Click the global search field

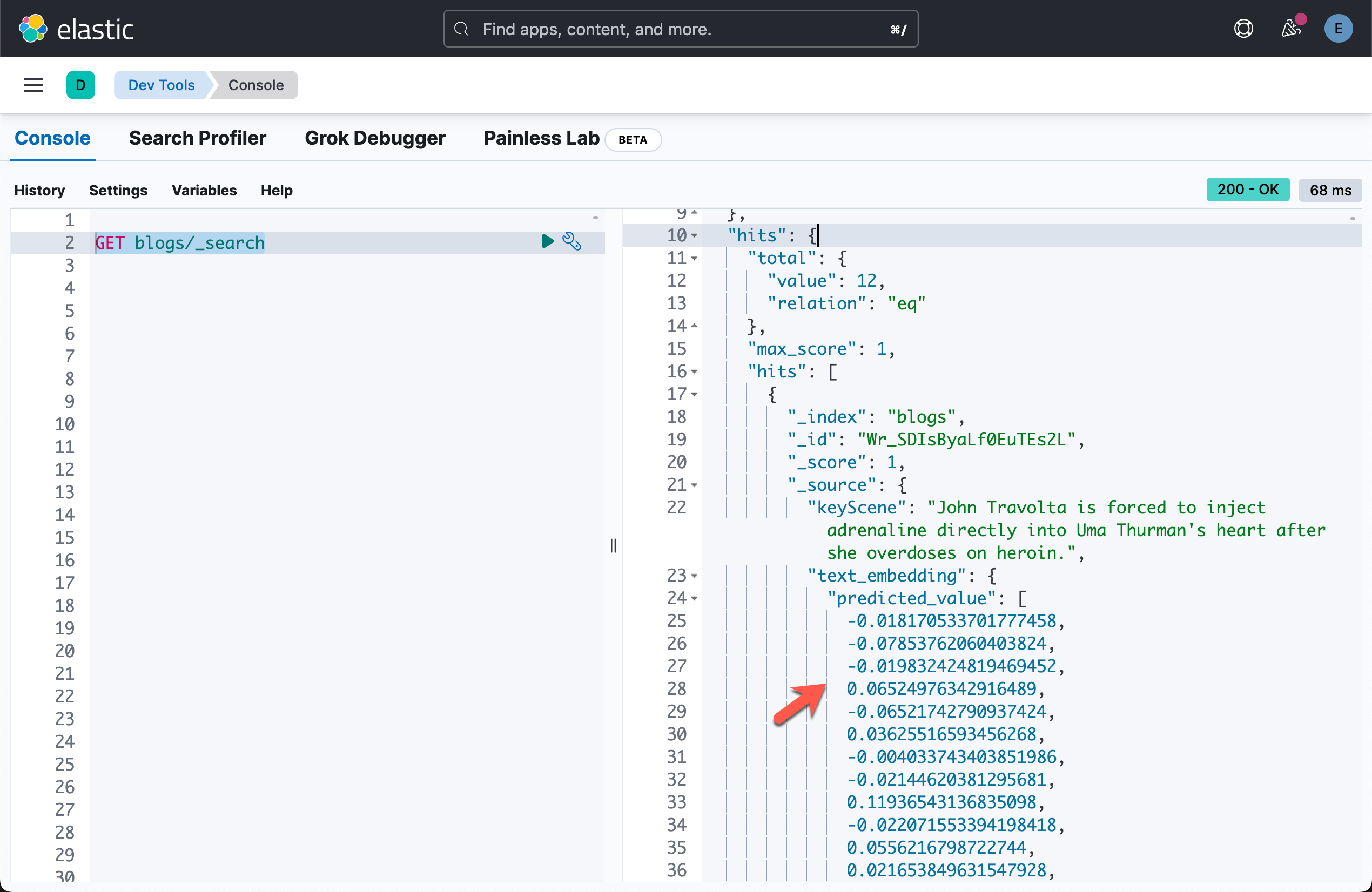click(680, 29)
